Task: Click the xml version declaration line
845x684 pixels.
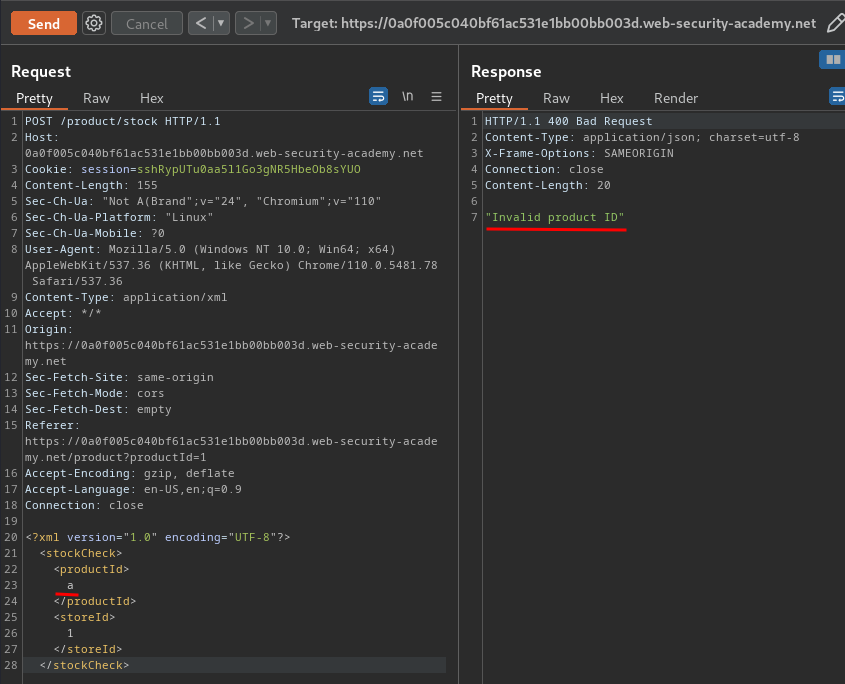Action: 157,537
